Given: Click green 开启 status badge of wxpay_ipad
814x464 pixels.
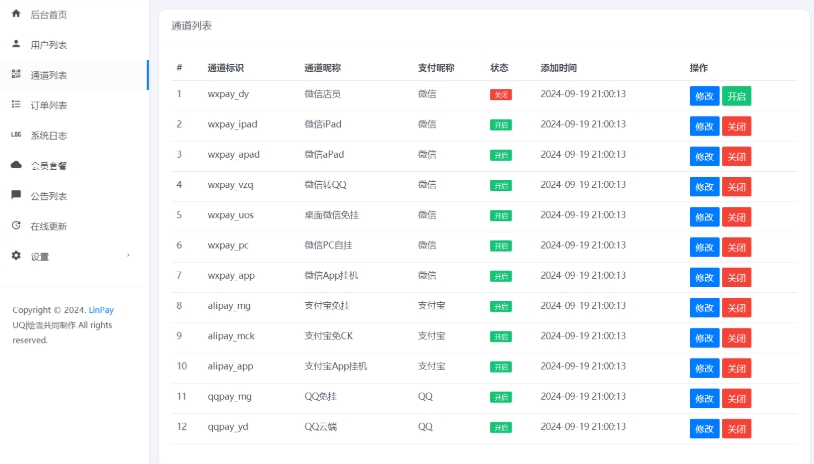Looking at the screenshot, I should click(x=501, y=125).
